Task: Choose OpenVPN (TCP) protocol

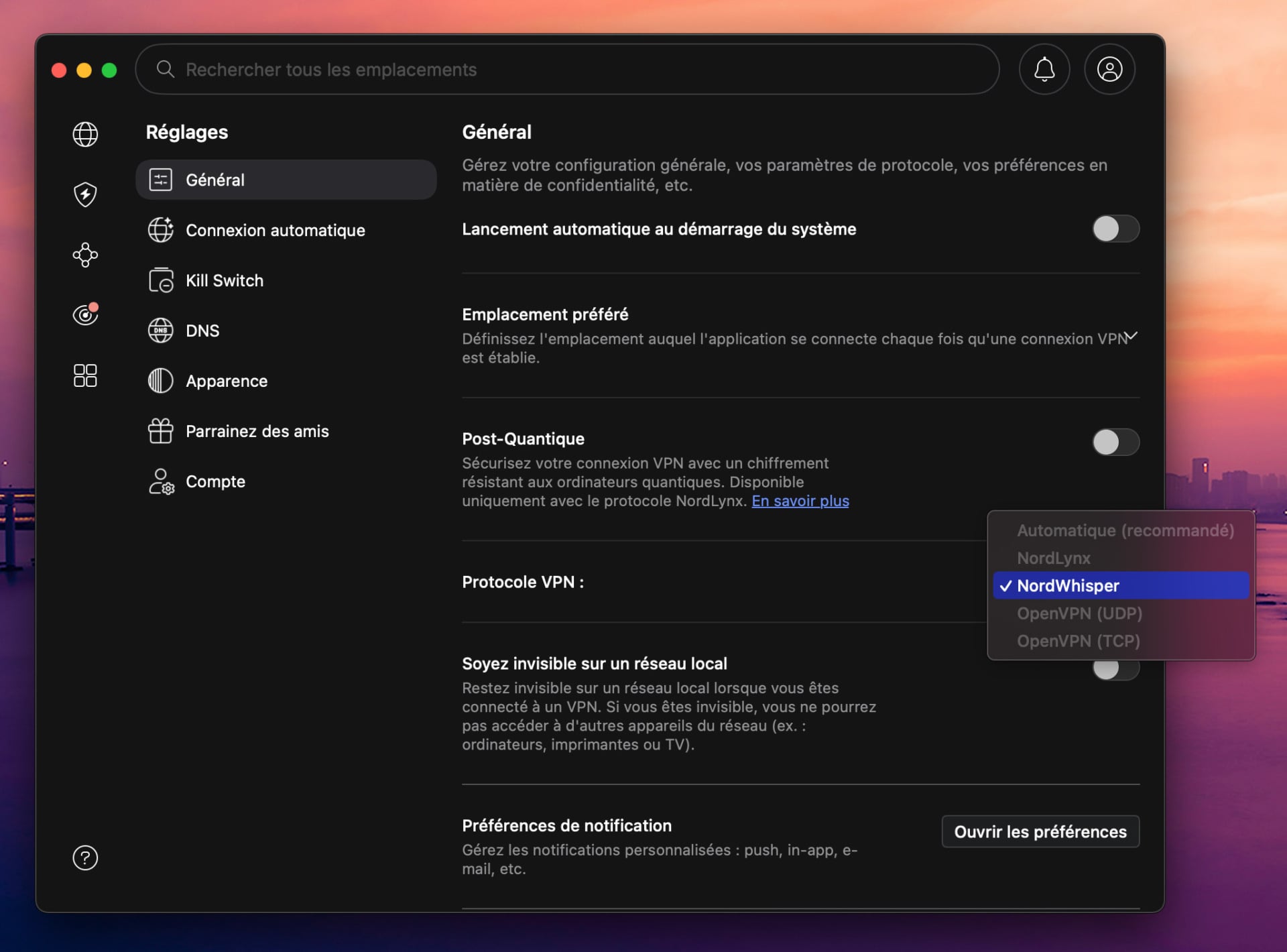Action: click(1121, 641)
